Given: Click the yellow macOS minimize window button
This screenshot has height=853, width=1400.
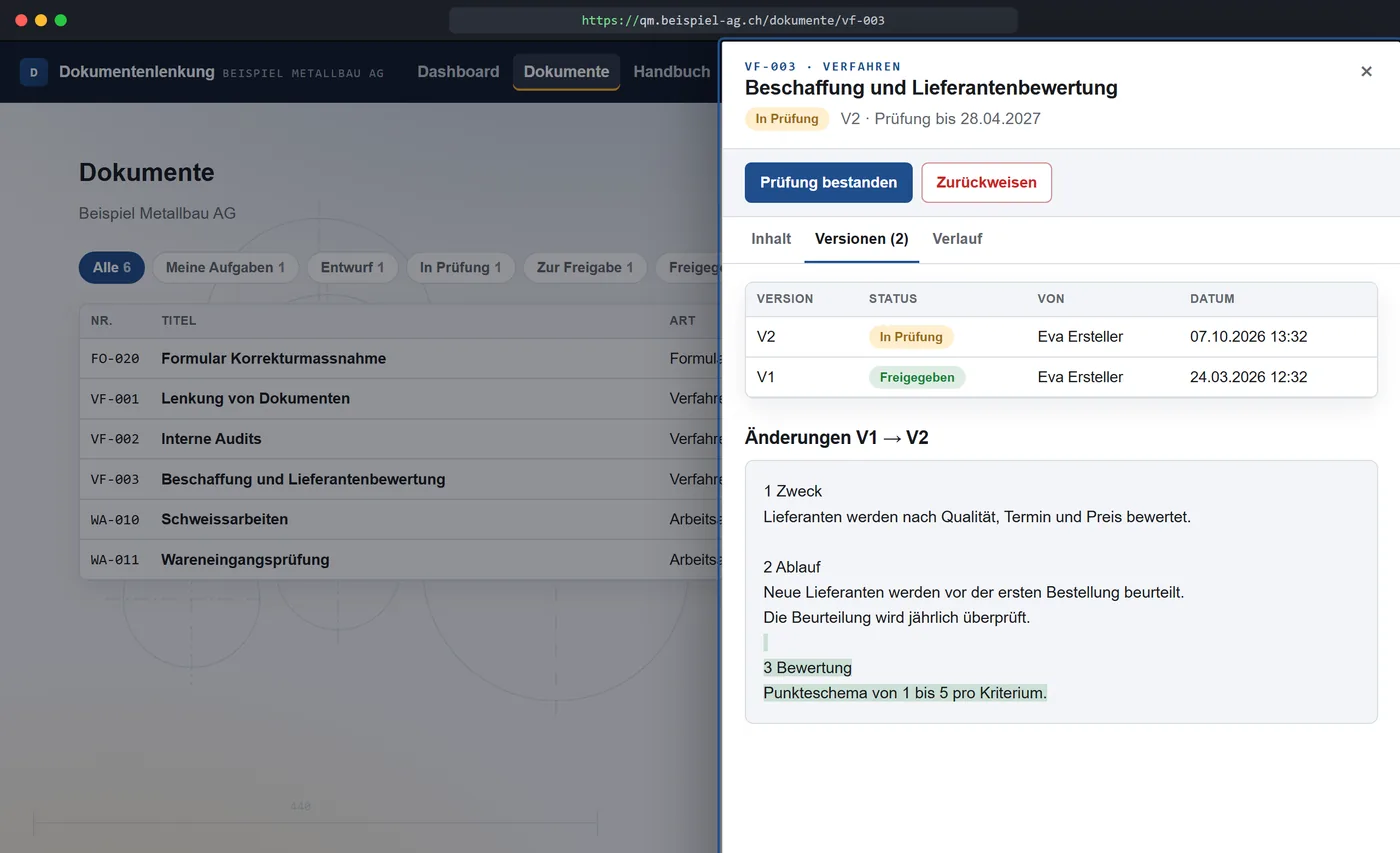Looking at the screenshot, I should click(41, 20).
